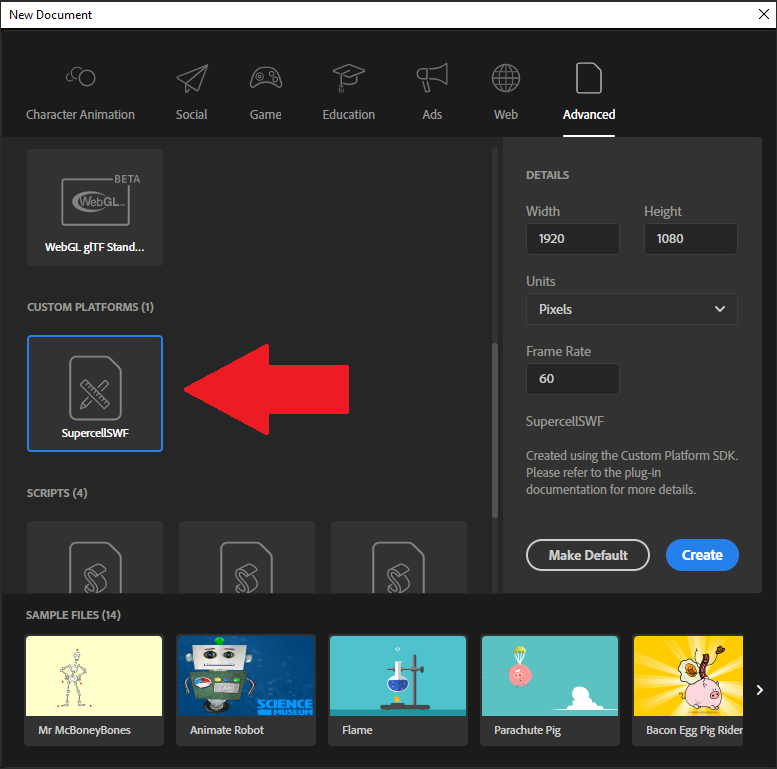777x769 pixels.
Task: Click the Advanced blank page icon
Action: tap(589, 78)
